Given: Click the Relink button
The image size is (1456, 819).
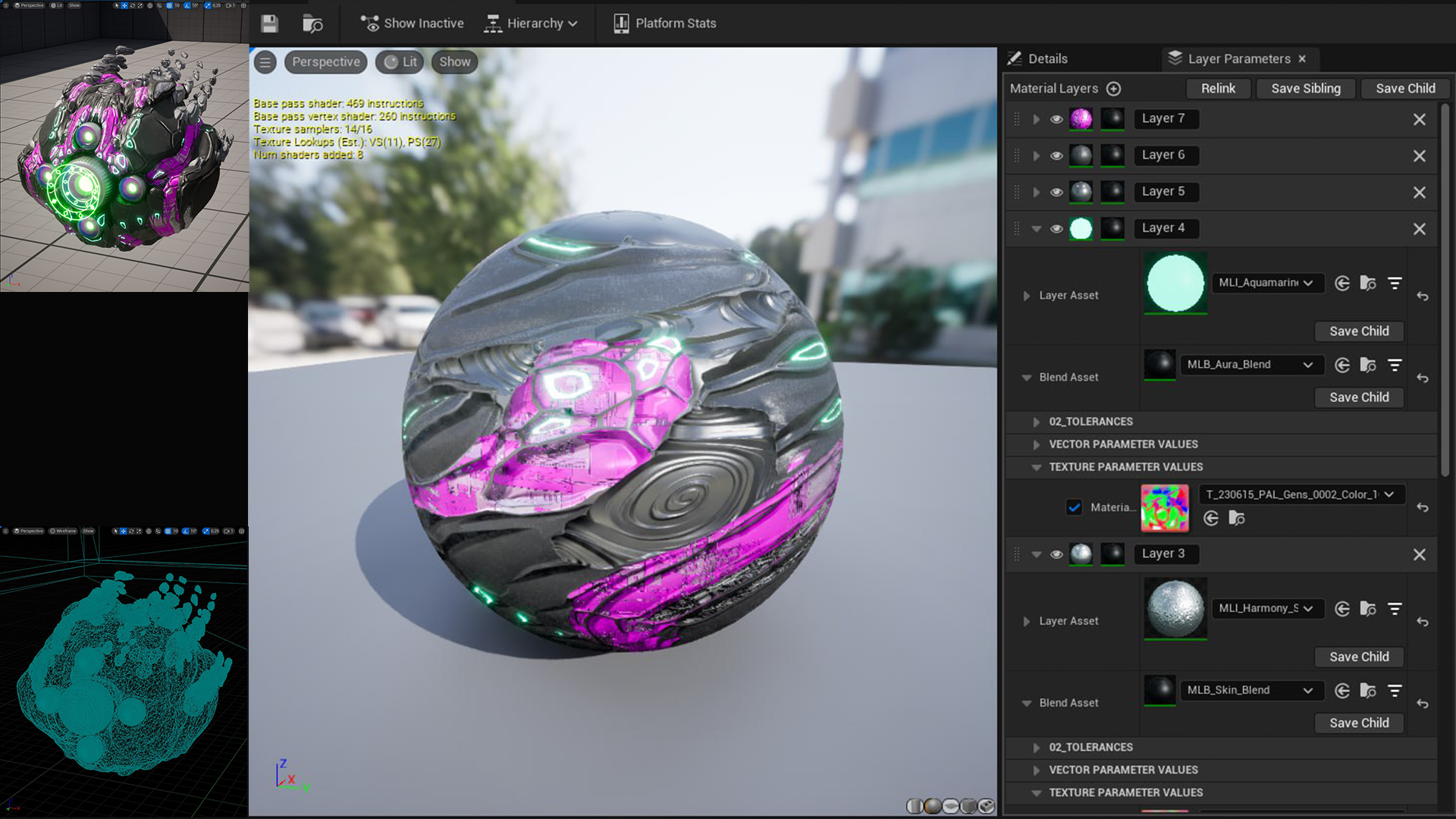Looking at the screenshot, I should pyautogui.click(x=1217, y=89).
